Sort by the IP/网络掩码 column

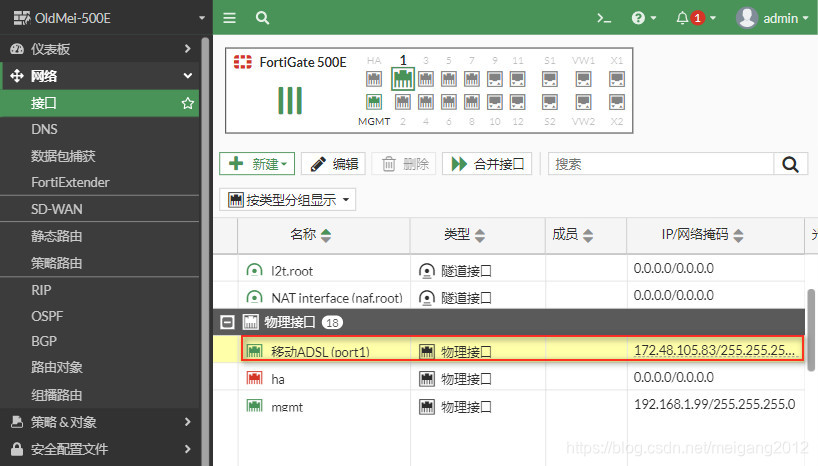(715, 235)
